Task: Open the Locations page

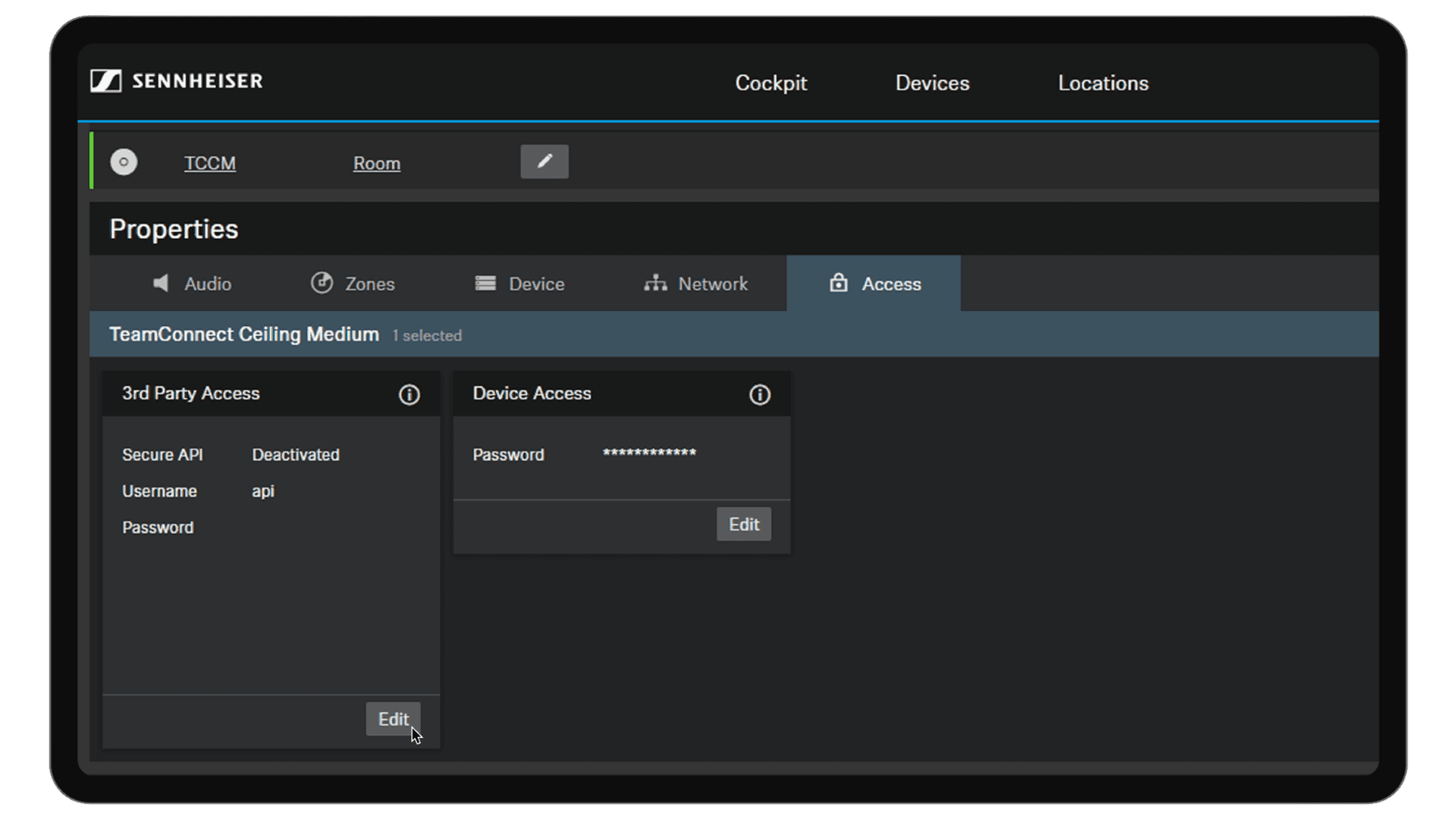Action: click(1103, 83)
